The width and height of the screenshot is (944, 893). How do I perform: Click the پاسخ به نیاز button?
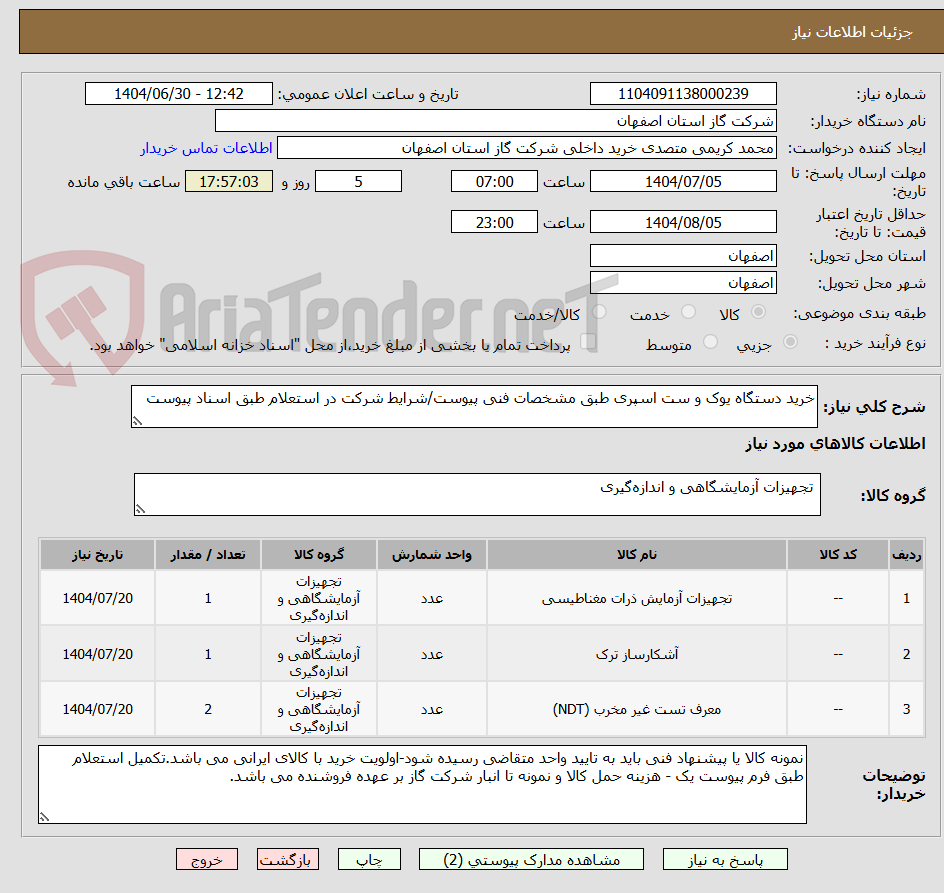pos(723,859)
